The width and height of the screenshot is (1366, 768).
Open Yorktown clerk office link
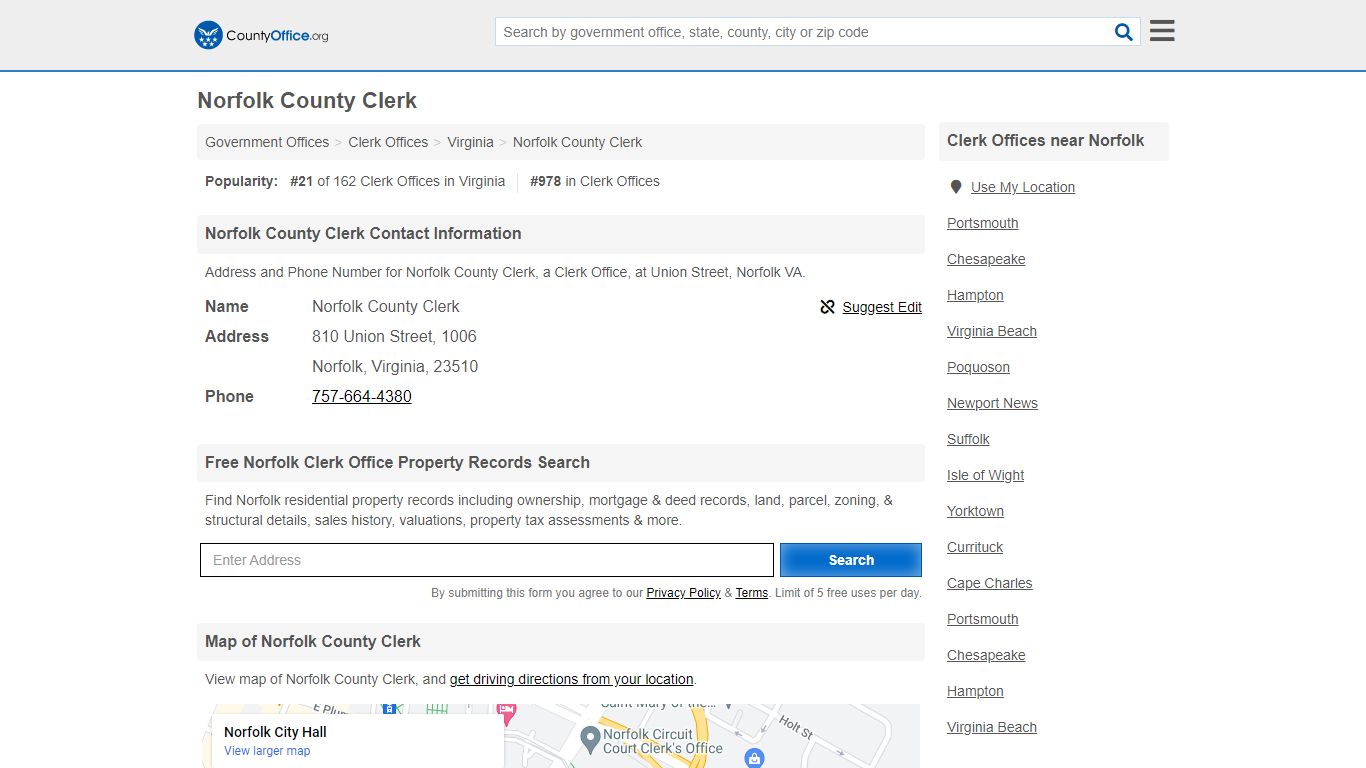pyautogui.click(x=975, y=511)
